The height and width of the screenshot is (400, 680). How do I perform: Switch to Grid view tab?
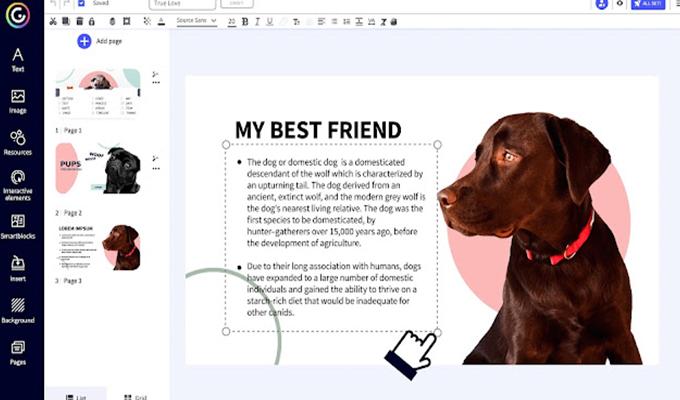[x=135, y=396]
